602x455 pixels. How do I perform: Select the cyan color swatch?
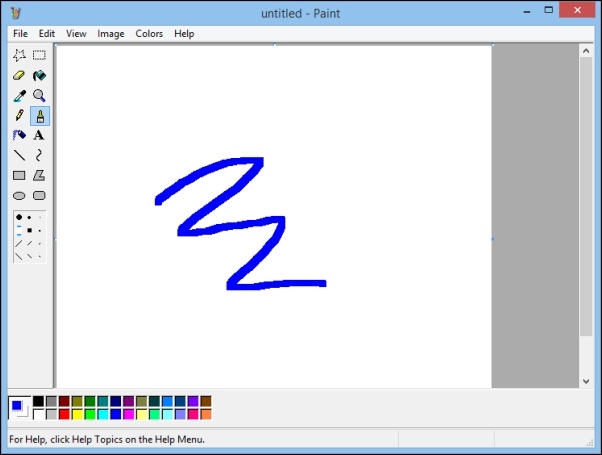(x=103, y=414)
